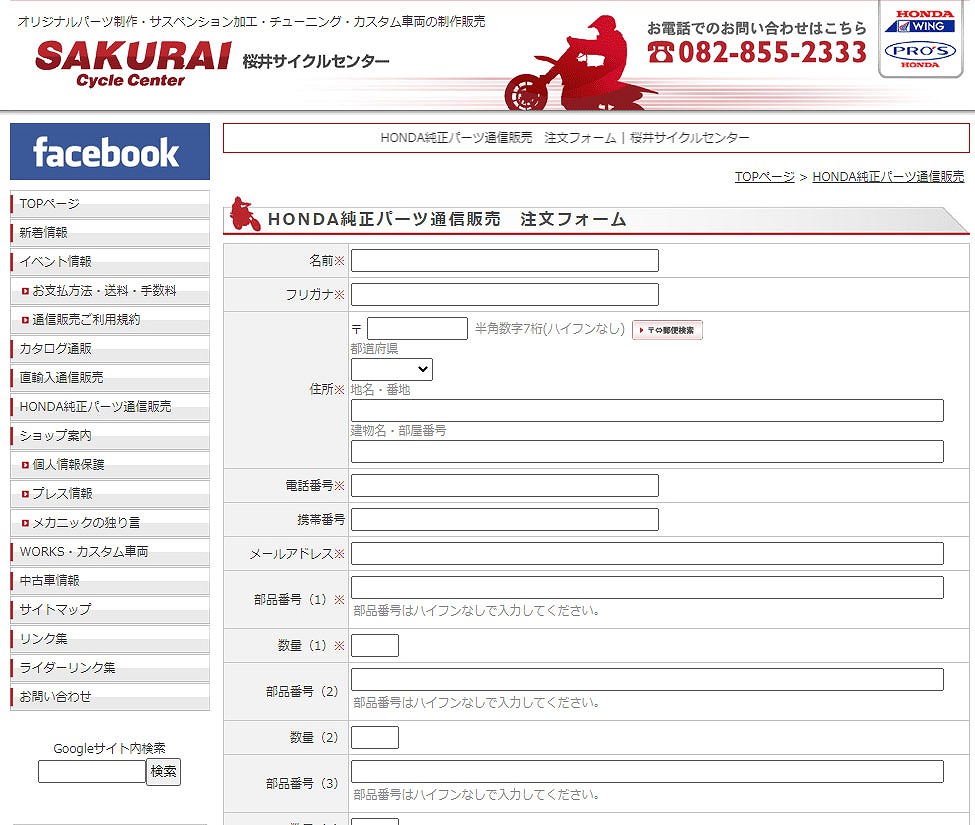Screen dimensions: 975x825
Task: Open 個人情報保護 sidebar item
Action: coord(110,465)
